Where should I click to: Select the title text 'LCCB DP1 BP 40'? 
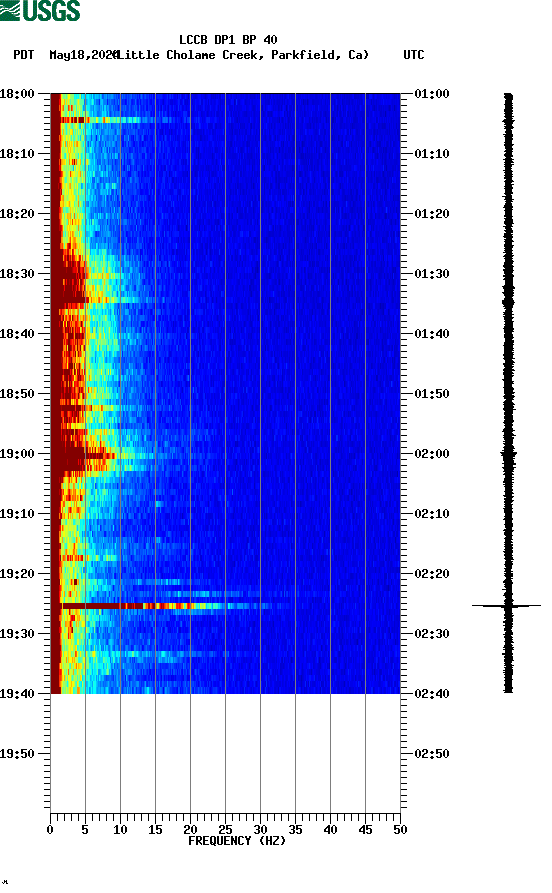[x=228, y=40]
